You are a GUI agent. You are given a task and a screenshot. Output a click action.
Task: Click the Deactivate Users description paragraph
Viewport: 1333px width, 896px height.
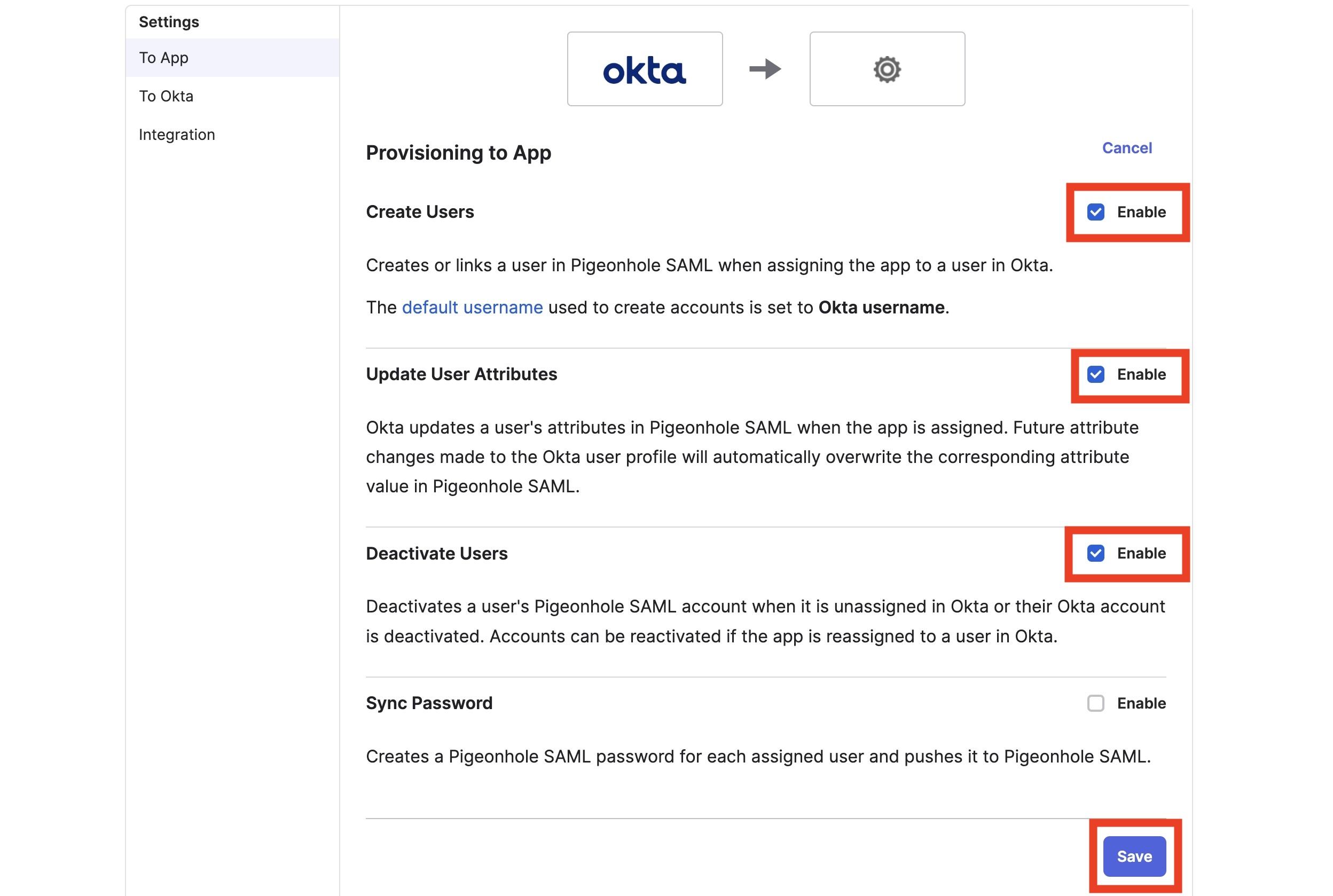coord(765,621)
